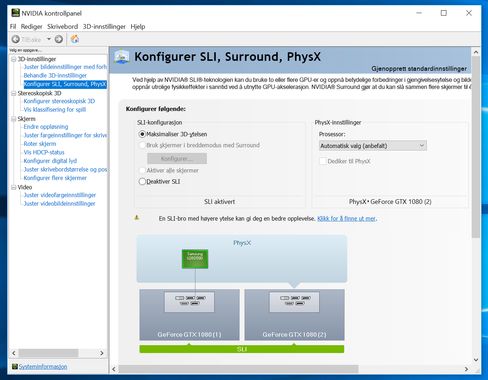Image resolution: width=488 pixels, height=380 pixels.
Task: Collapse the Stereoskopisk 3D tree node
Action: [13, 93]
